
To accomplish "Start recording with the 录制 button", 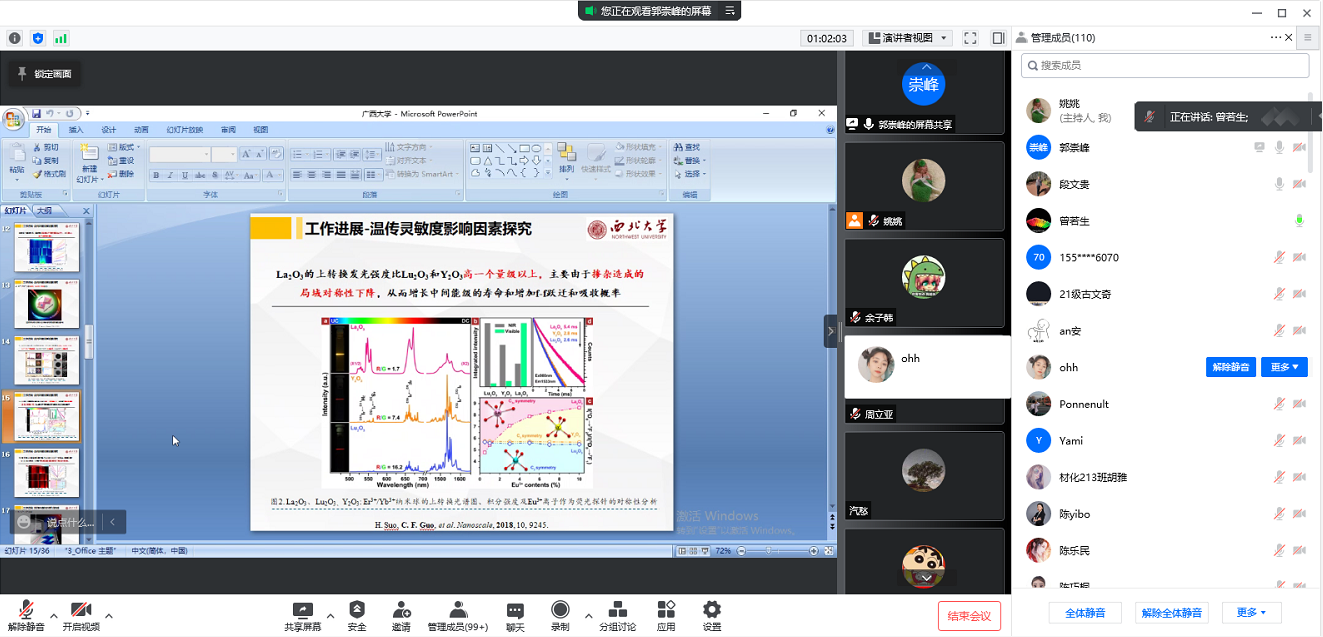I will click(x=560, y=615).
